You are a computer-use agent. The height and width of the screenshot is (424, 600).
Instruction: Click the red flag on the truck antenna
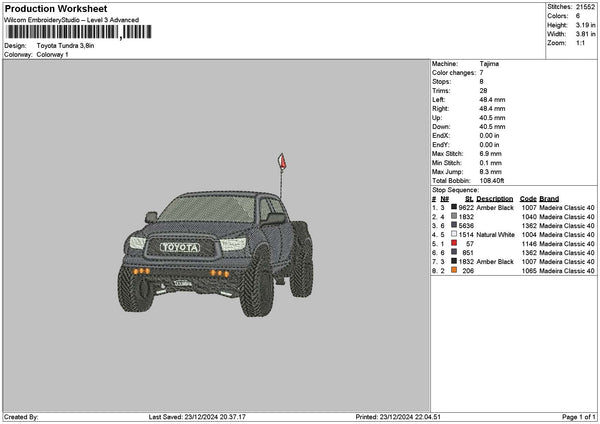pyautogui.click(x=282, y=161)
